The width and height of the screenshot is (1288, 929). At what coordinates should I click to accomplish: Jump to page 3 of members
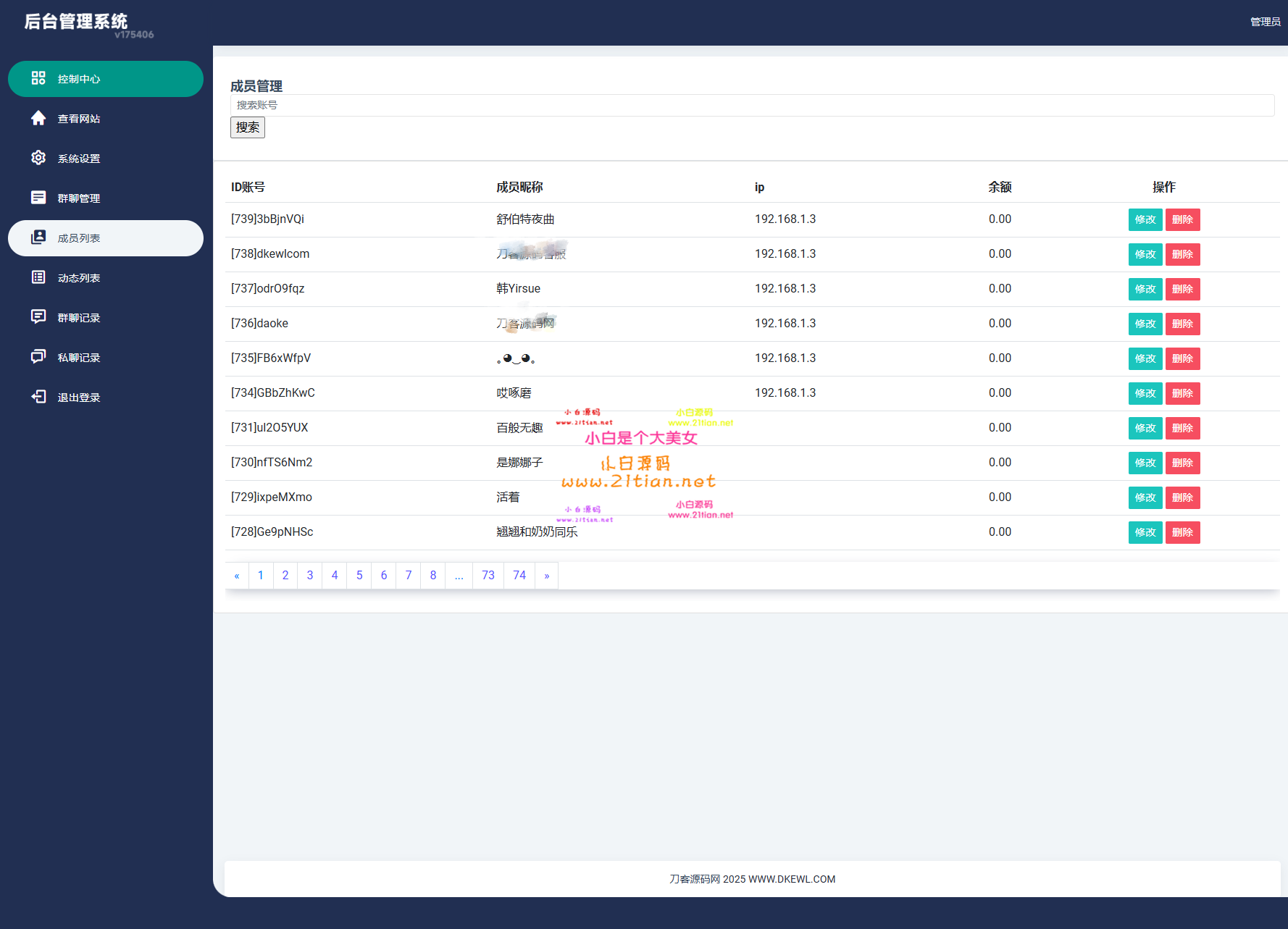click(309, 575)
